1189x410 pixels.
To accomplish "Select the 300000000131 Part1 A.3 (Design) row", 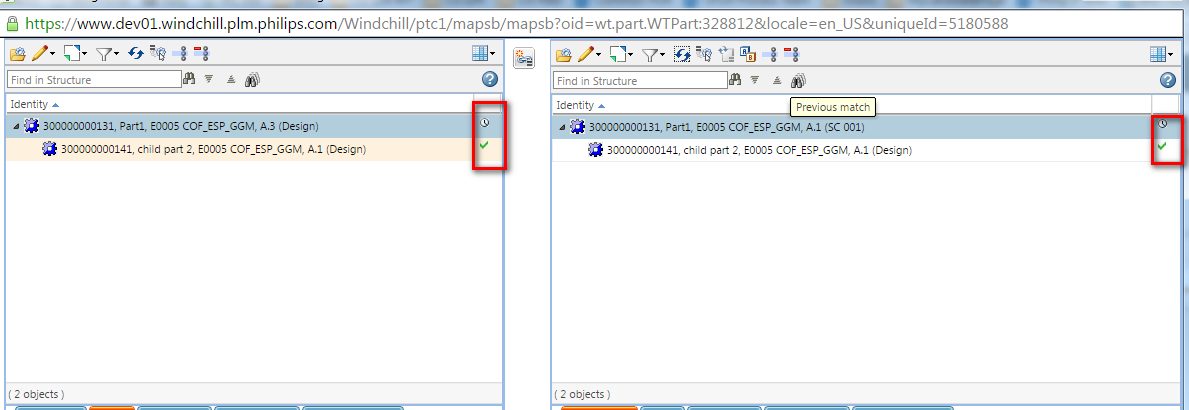I will click(253, 126).
